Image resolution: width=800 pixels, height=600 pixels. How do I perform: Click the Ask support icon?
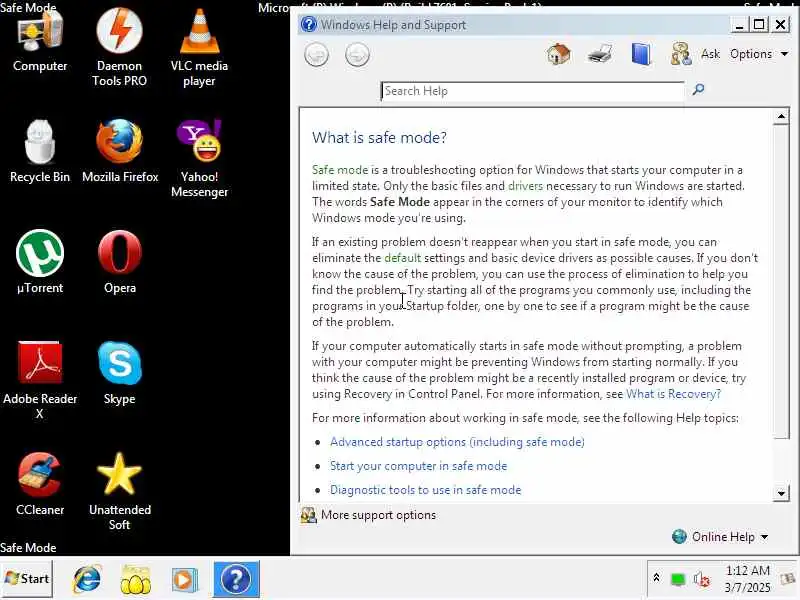click(681, 54)
